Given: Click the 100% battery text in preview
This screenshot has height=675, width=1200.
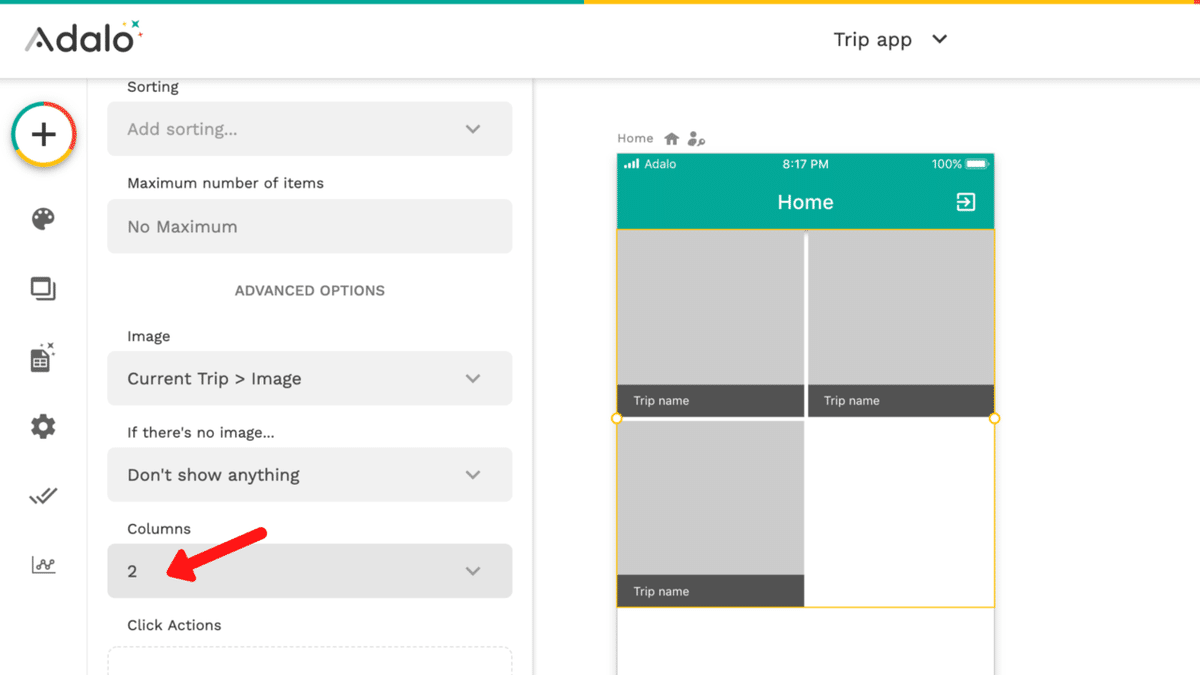Looking at the screenshot, I should [946, 164].
